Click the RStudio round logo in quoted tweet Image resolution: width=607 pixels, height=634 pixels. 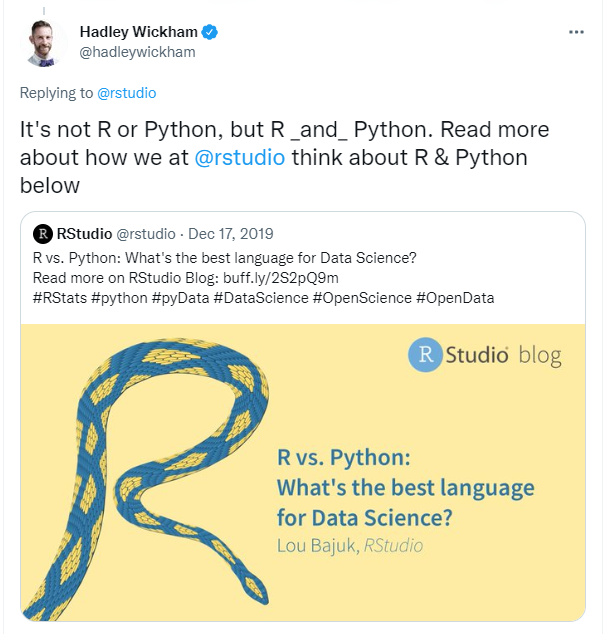click(x=43, y=235)
